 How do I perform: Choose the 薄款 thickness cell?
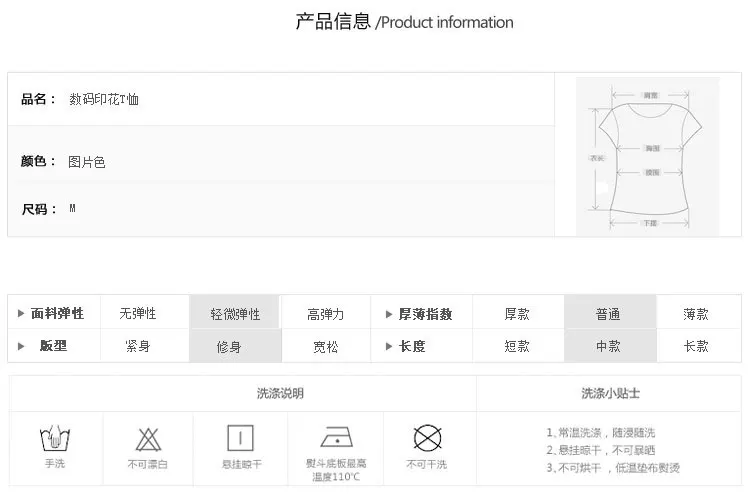tap(696, 314)
